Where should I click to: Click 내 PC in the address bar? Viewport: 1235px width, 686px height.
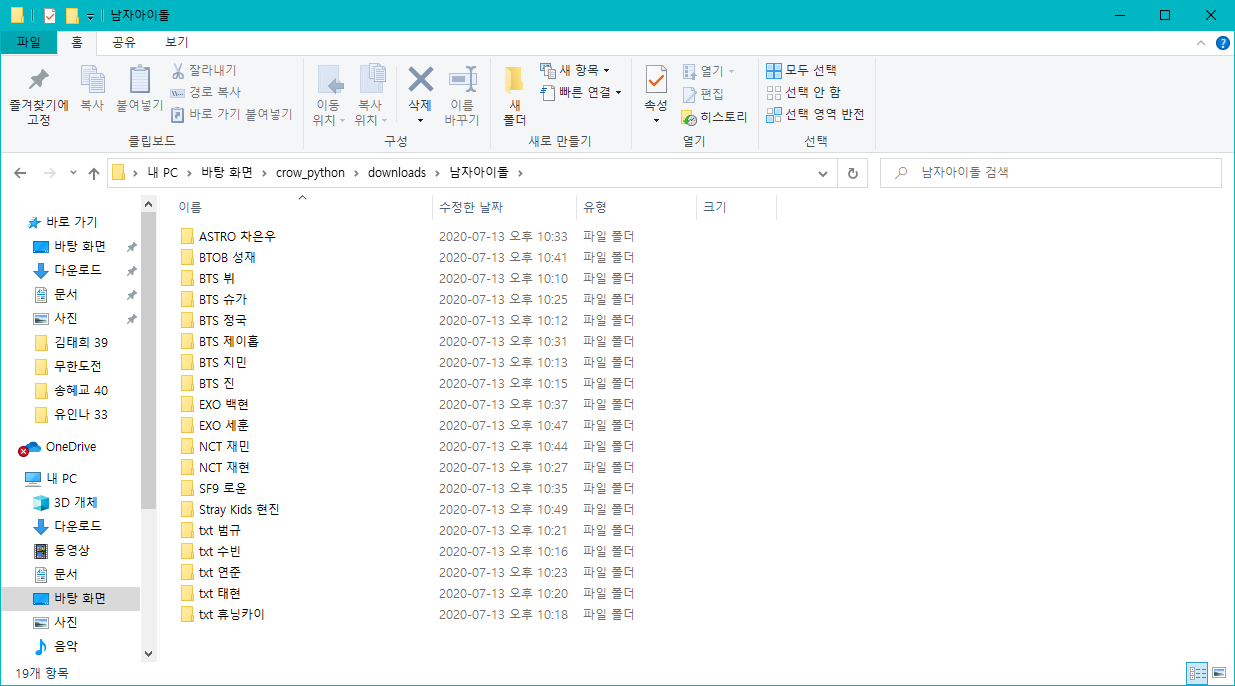click(x=164, y=172)
